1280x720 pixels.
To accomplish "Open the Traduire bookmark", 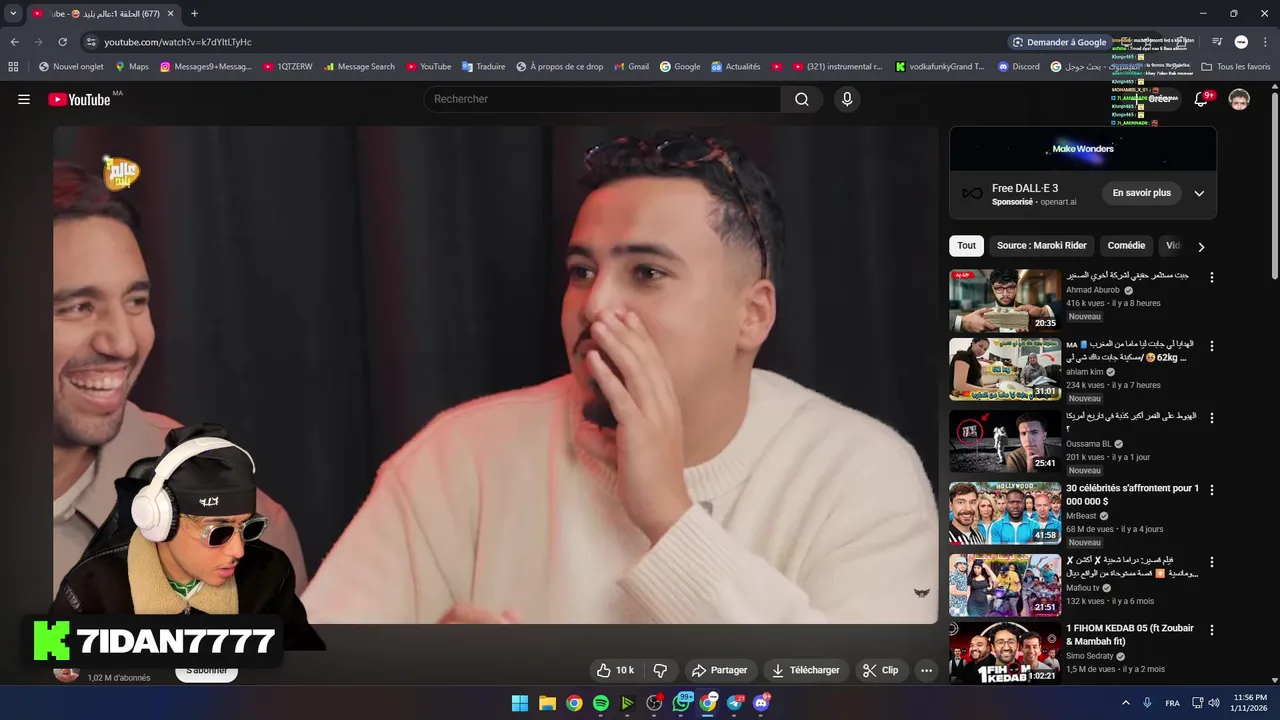I will click(x=483, y=67).
